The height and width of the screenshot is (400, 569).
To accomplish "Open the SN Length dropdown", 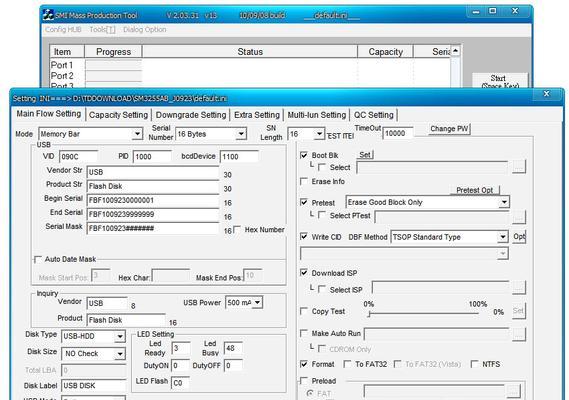I will 319,134.
